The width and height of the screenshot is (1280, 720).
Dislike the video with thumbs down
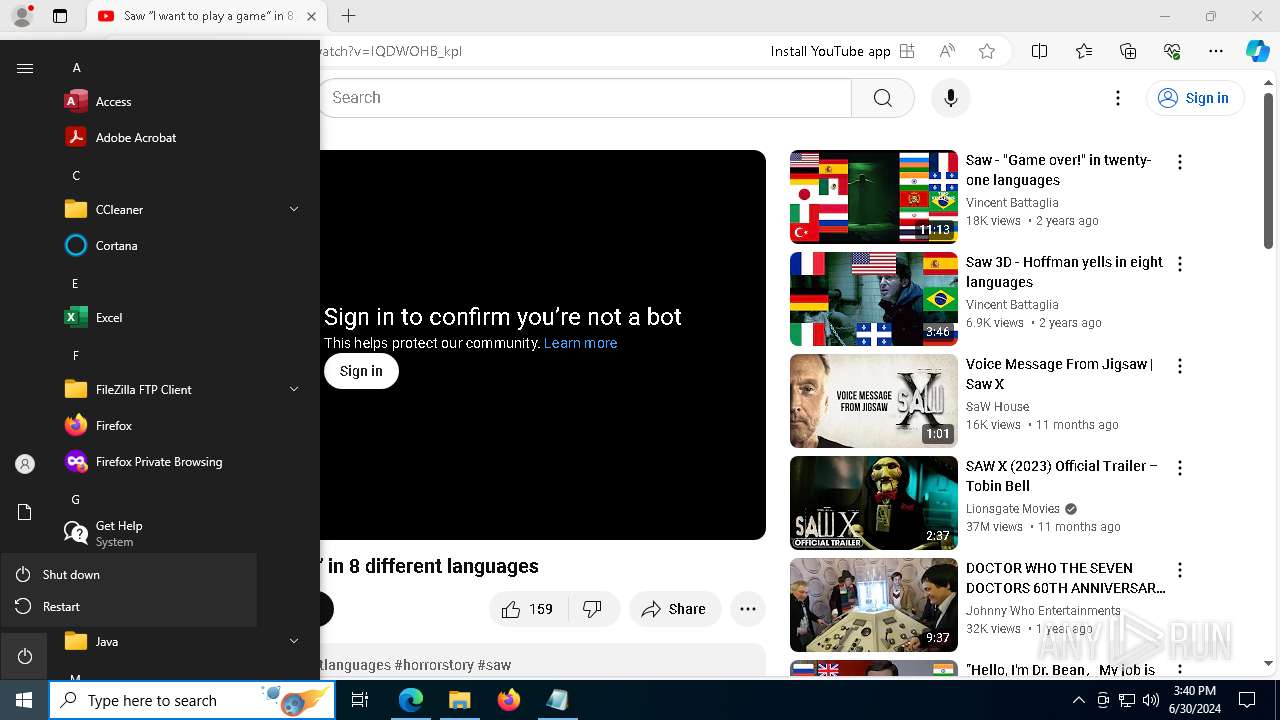[593, 609]
